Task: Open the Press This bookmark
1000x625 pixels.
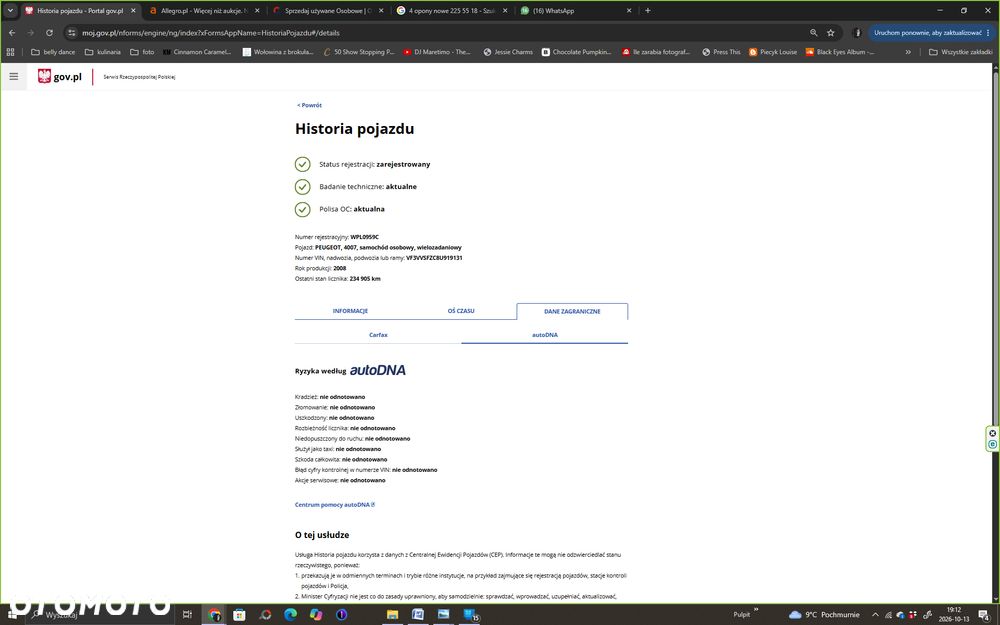Action: pos(721,52)
